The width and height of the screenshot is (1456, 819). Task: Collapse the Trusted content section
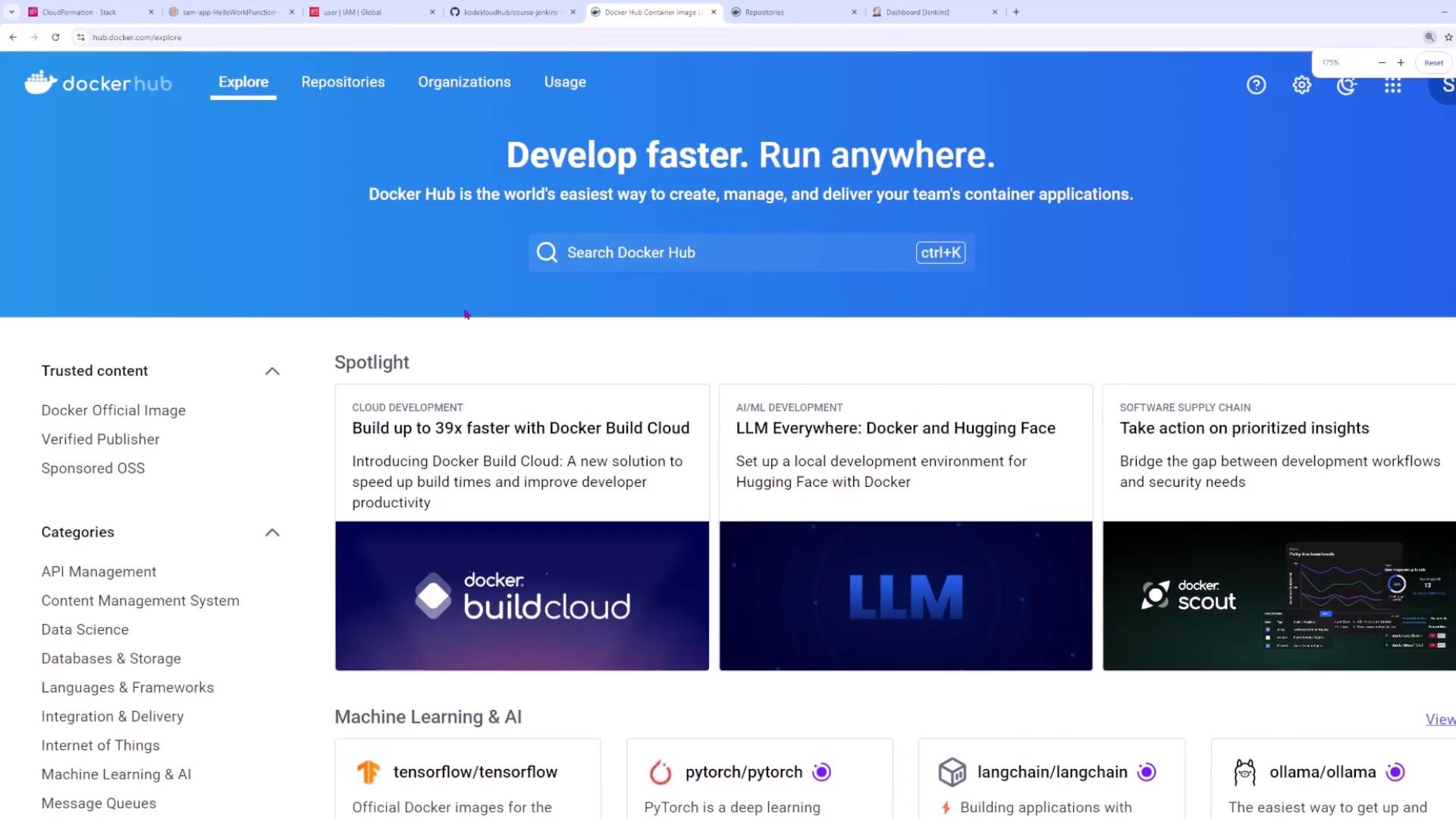pyautogui.click(x=272, y=372)
